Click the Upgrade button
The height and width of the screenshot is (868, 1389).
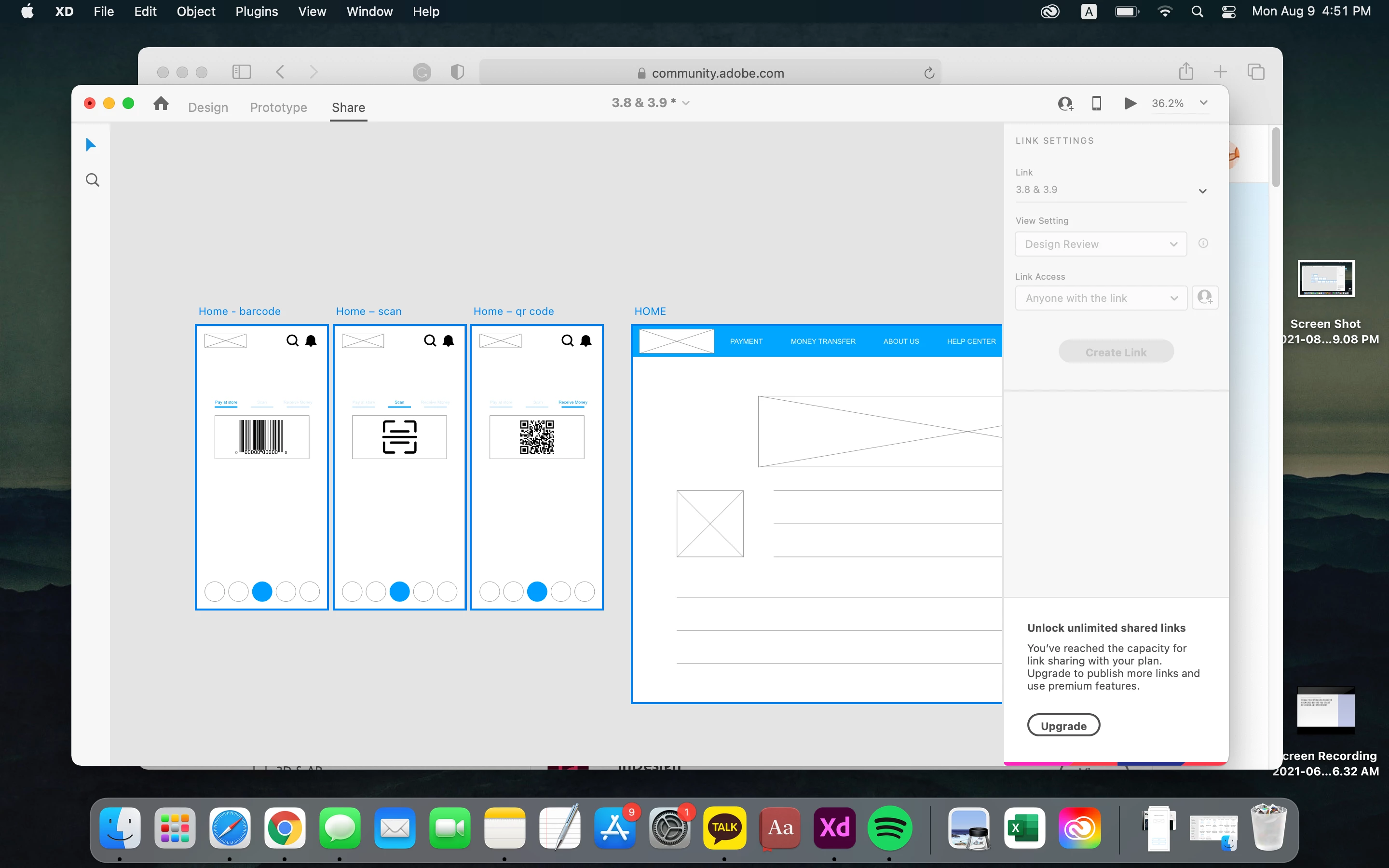1063,726
